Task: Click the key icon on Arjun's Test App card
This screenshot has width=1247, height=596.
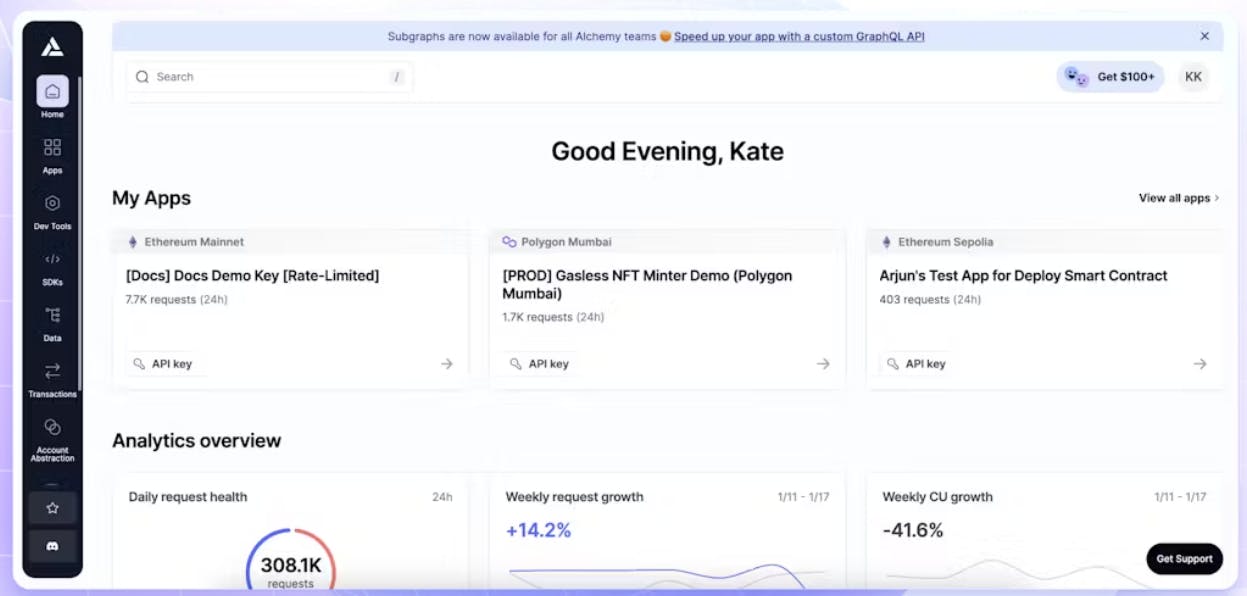Action: click(893, 364)
